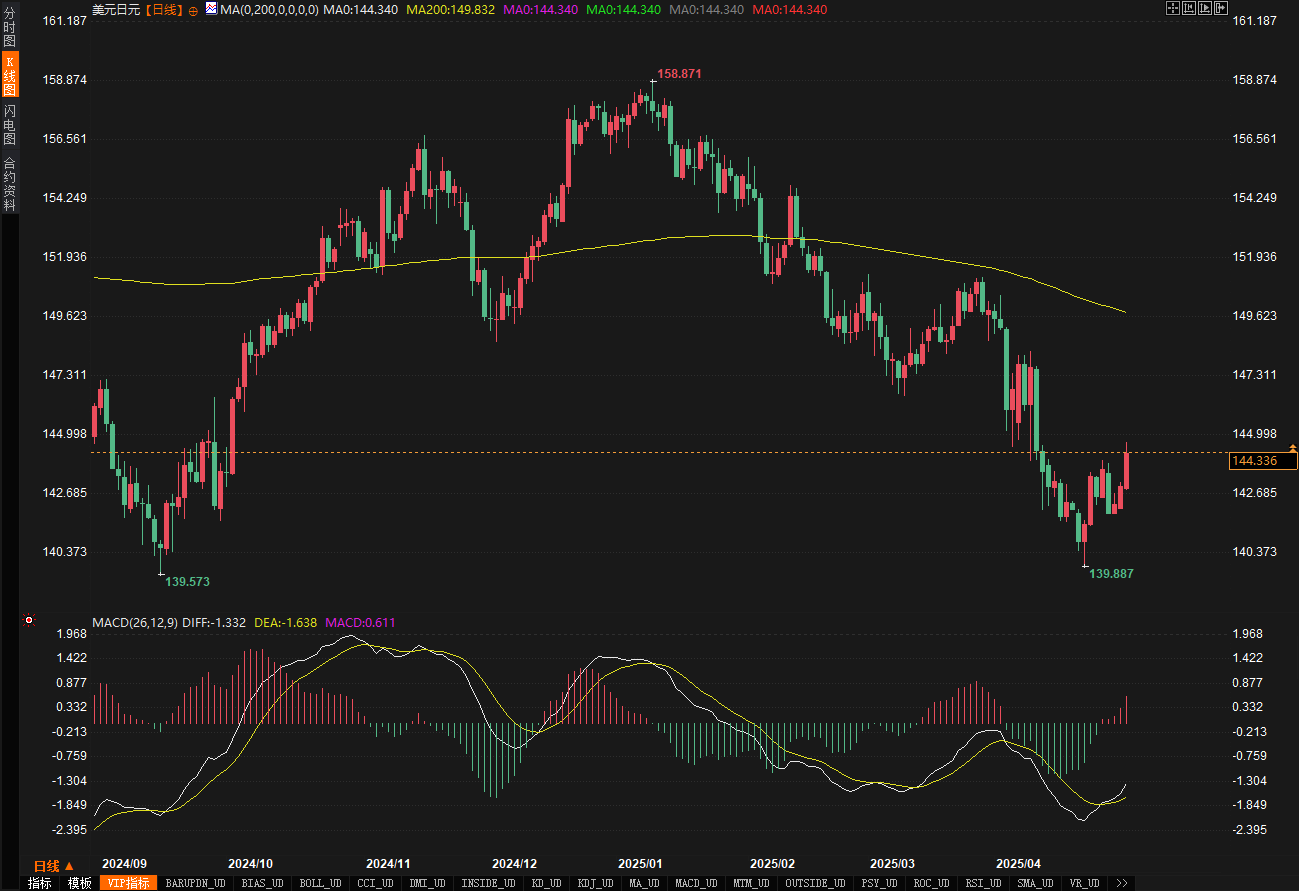This screenshot has width=1299, height=891.
Task: Open the MACD(26,12,9) parameter settings
Action: tap(135, 622)
